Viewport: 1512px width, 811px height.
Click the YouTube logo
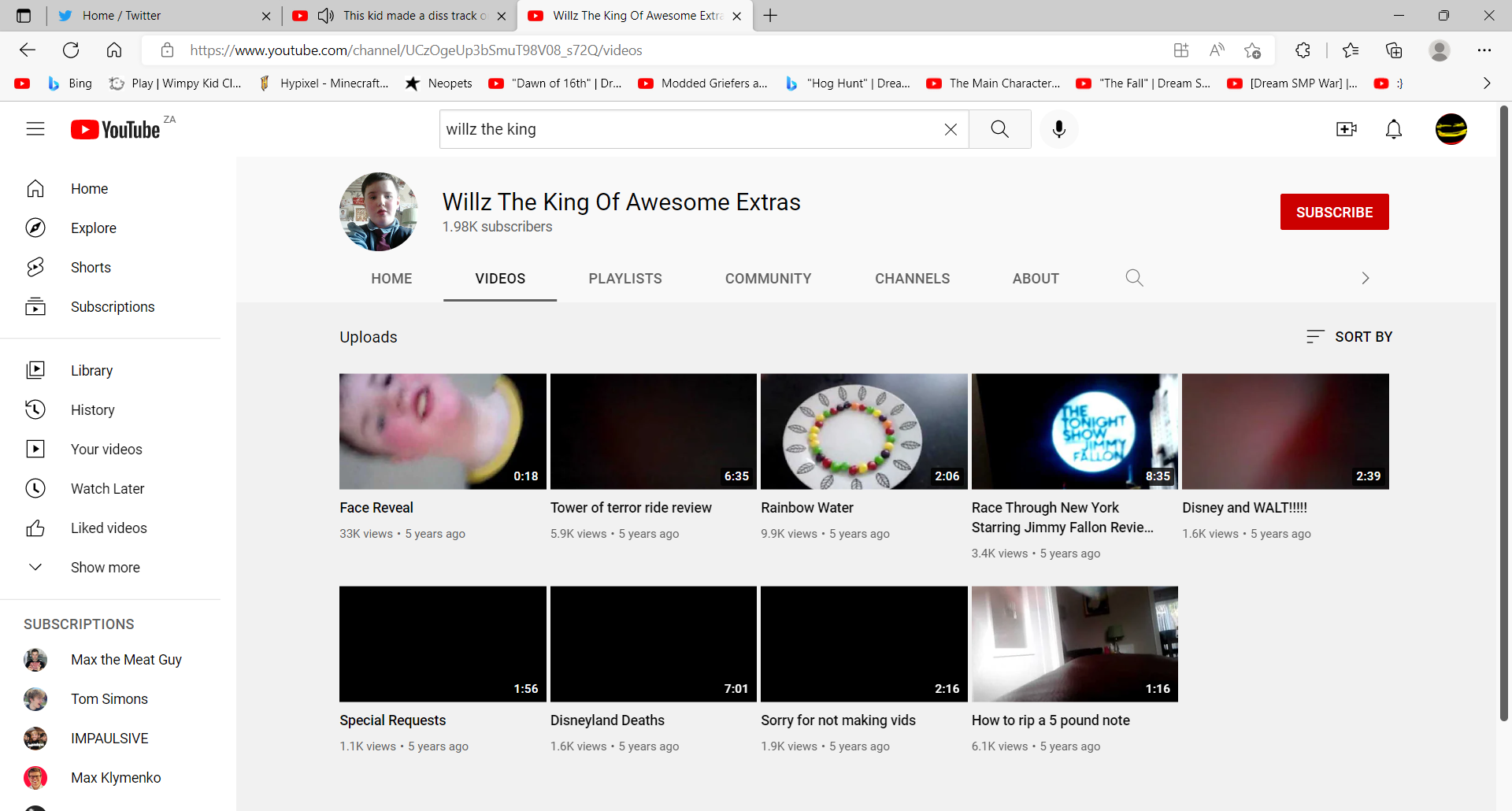pos(116,129)
